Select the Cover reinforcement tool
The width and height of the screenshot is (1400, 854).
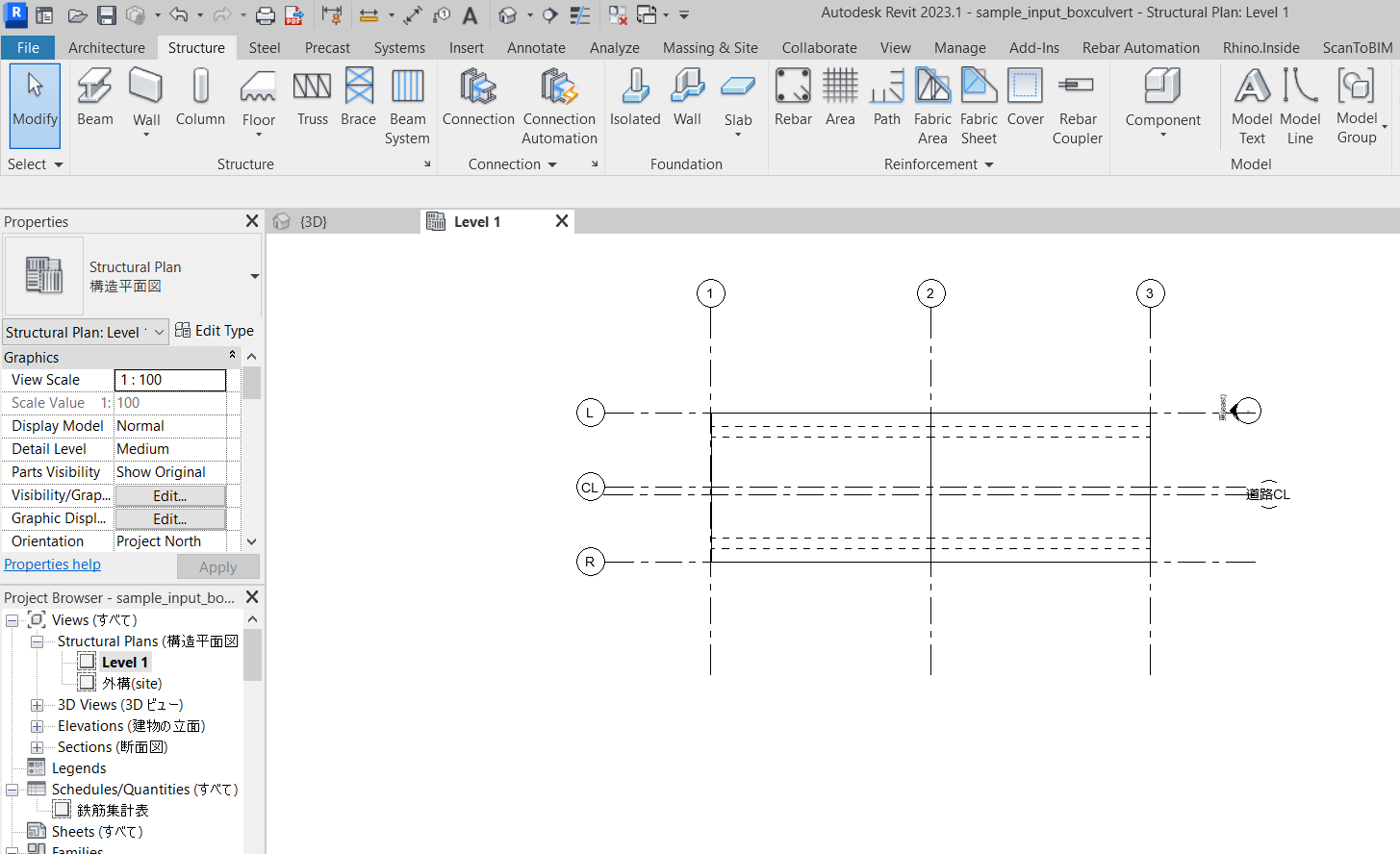(x=1025, y=96)
